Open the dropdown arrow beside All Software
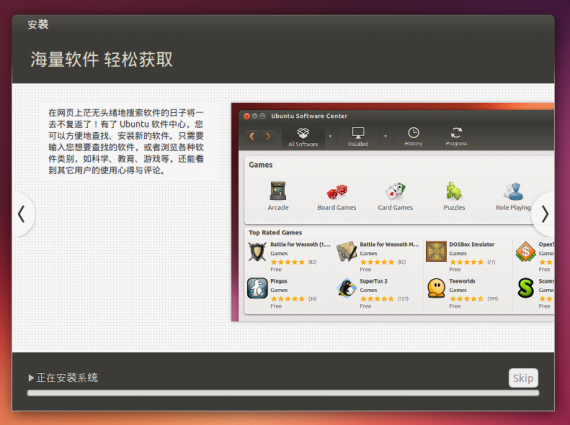The width and height of the screenshot is (570, 425). pyautogui.click(x=330, y=136)
